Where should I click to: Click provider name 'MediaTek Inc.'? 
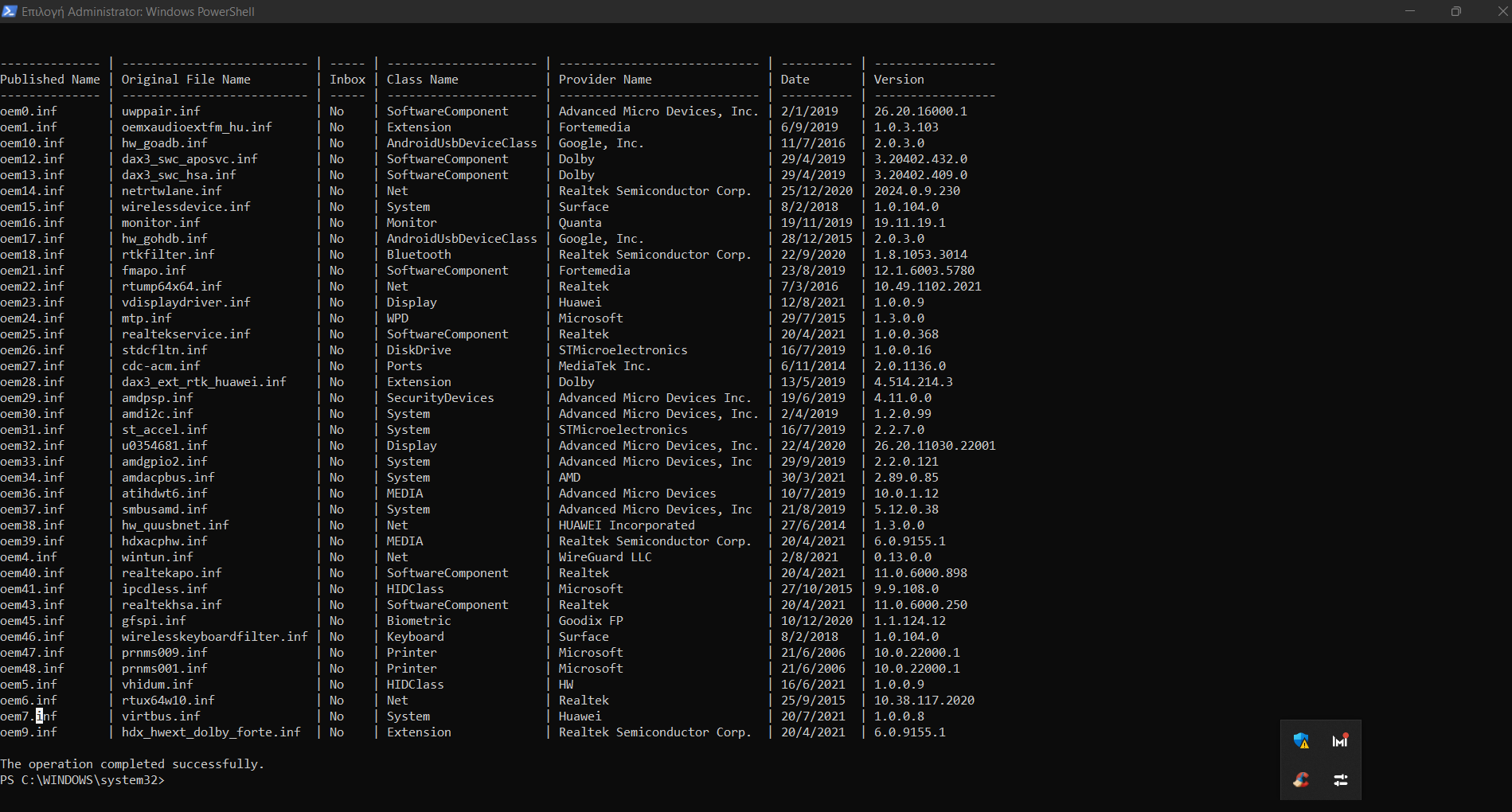point(605,366)
